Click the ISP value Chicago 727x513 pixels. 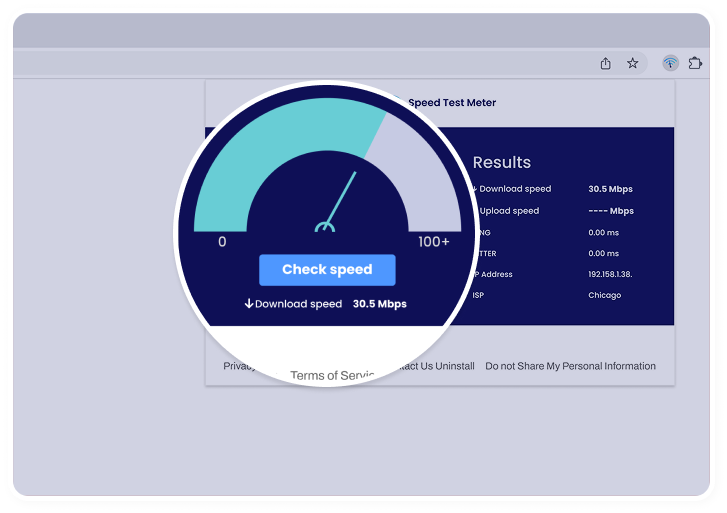pyautogui.click(x=604, y=295)
